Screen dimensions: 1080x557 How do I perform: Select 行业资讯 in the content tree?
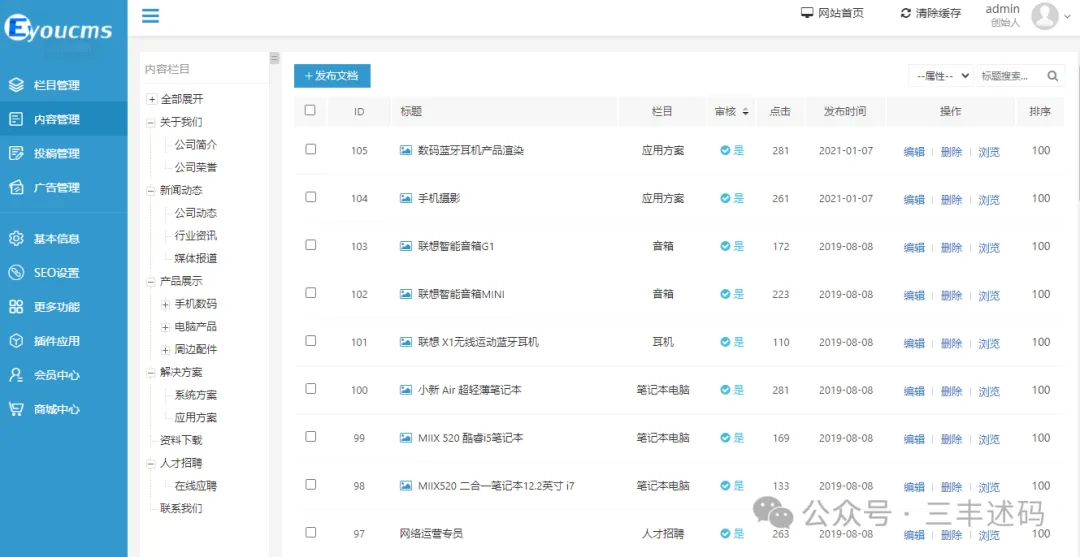196,235
